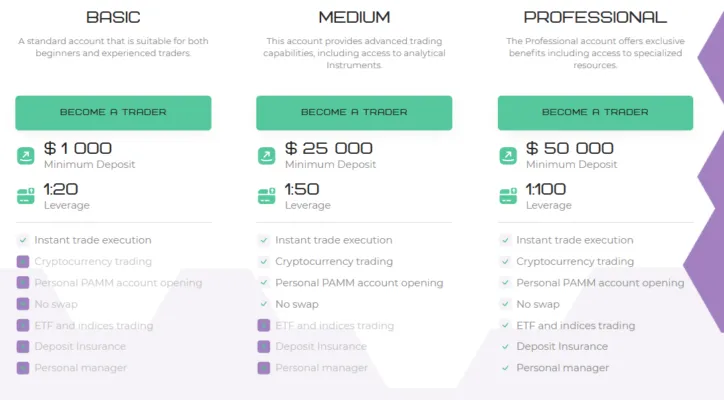The height and width of the screenshot is (400, 724).
Task: Click the Basic leverage wallet icon
Action: tap(25, 196)
